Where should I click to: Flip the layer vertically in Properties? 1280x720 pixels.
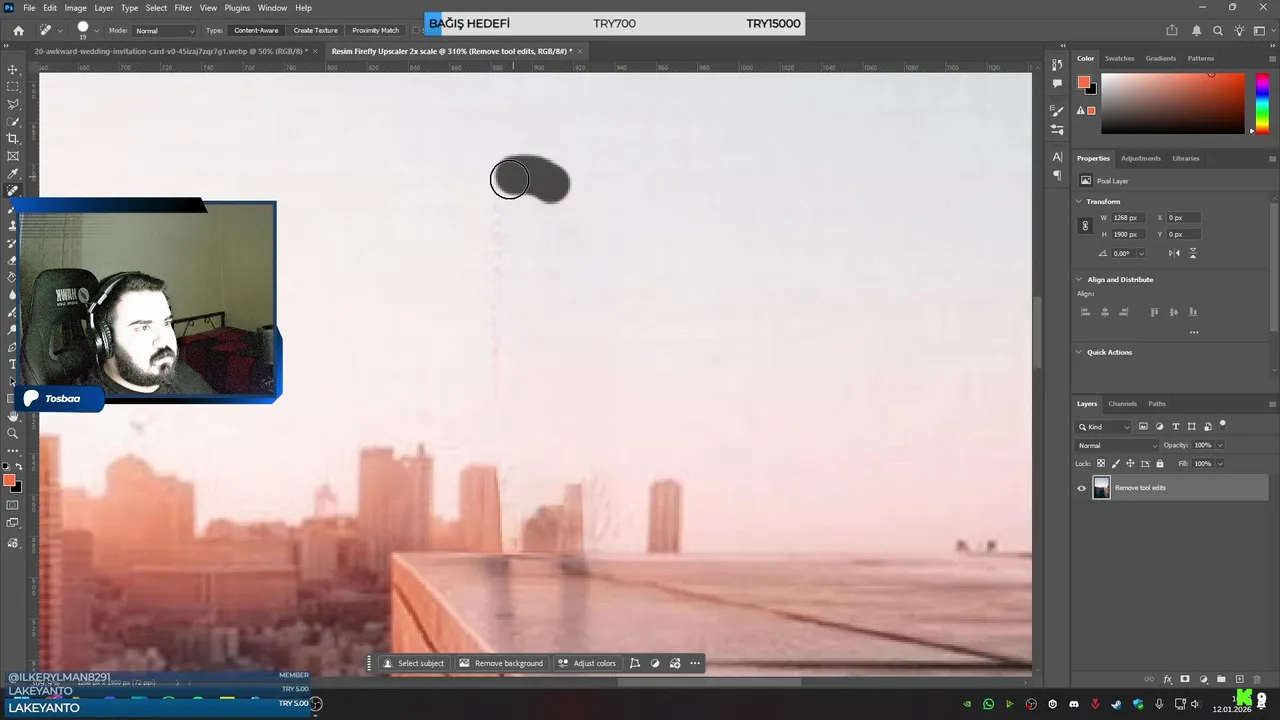point(1192,253)
